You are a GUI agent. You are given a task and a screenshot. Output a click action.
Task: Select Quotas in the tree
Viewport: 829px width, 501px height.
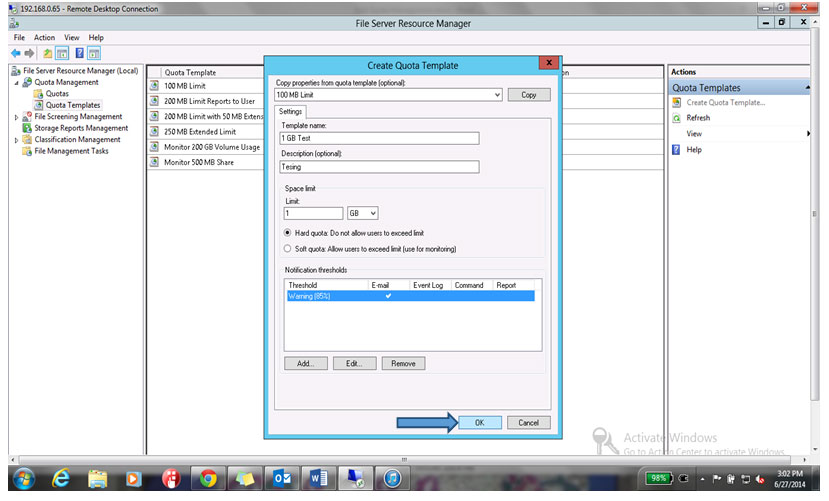(57, 94)
